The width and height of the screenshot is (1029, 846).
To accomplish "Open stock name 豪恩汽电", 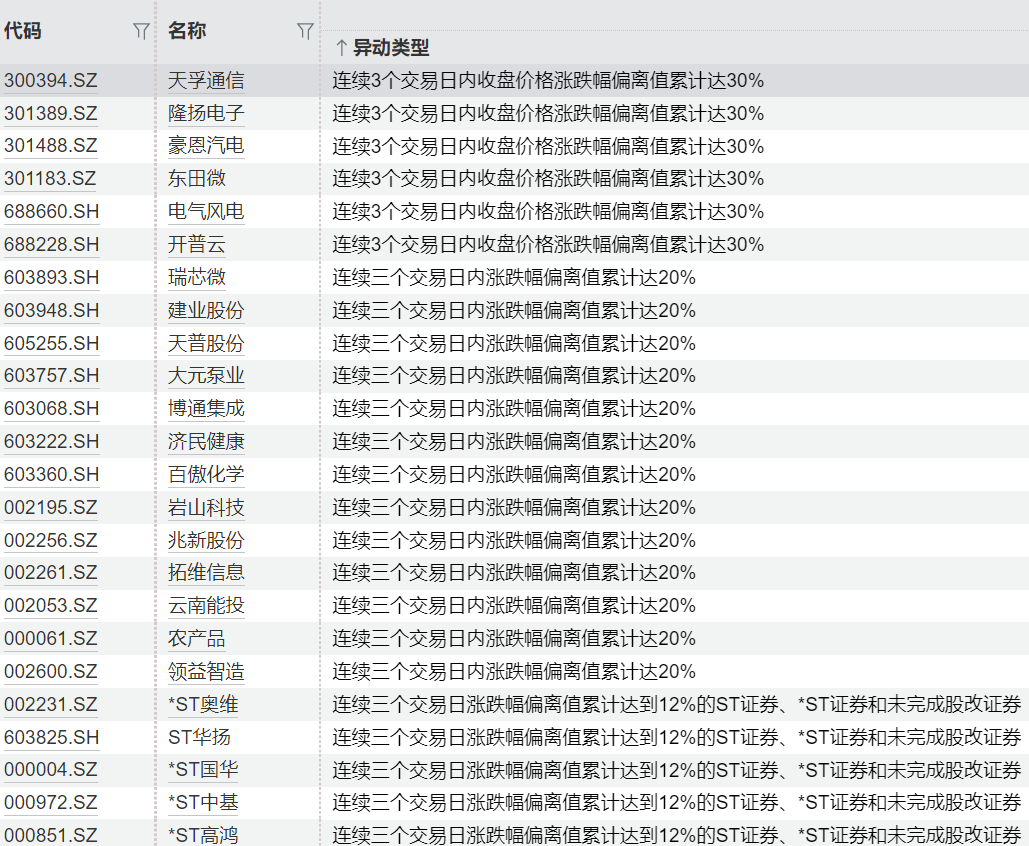I will click(x=206, y=146).
